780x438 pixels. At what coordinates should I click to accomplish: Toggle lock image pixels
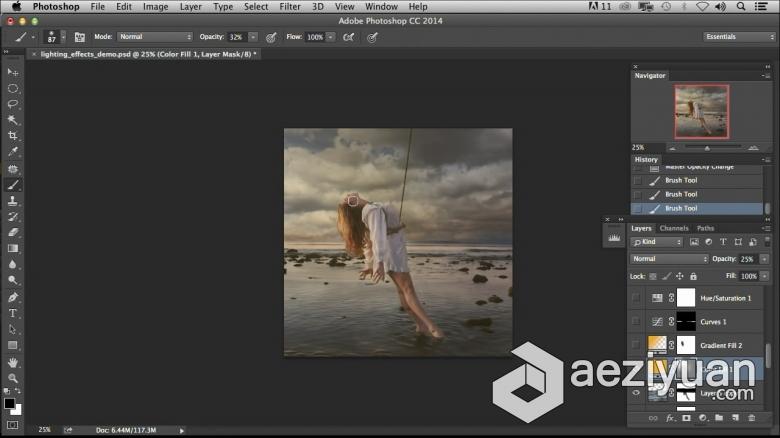coord(667,276)
